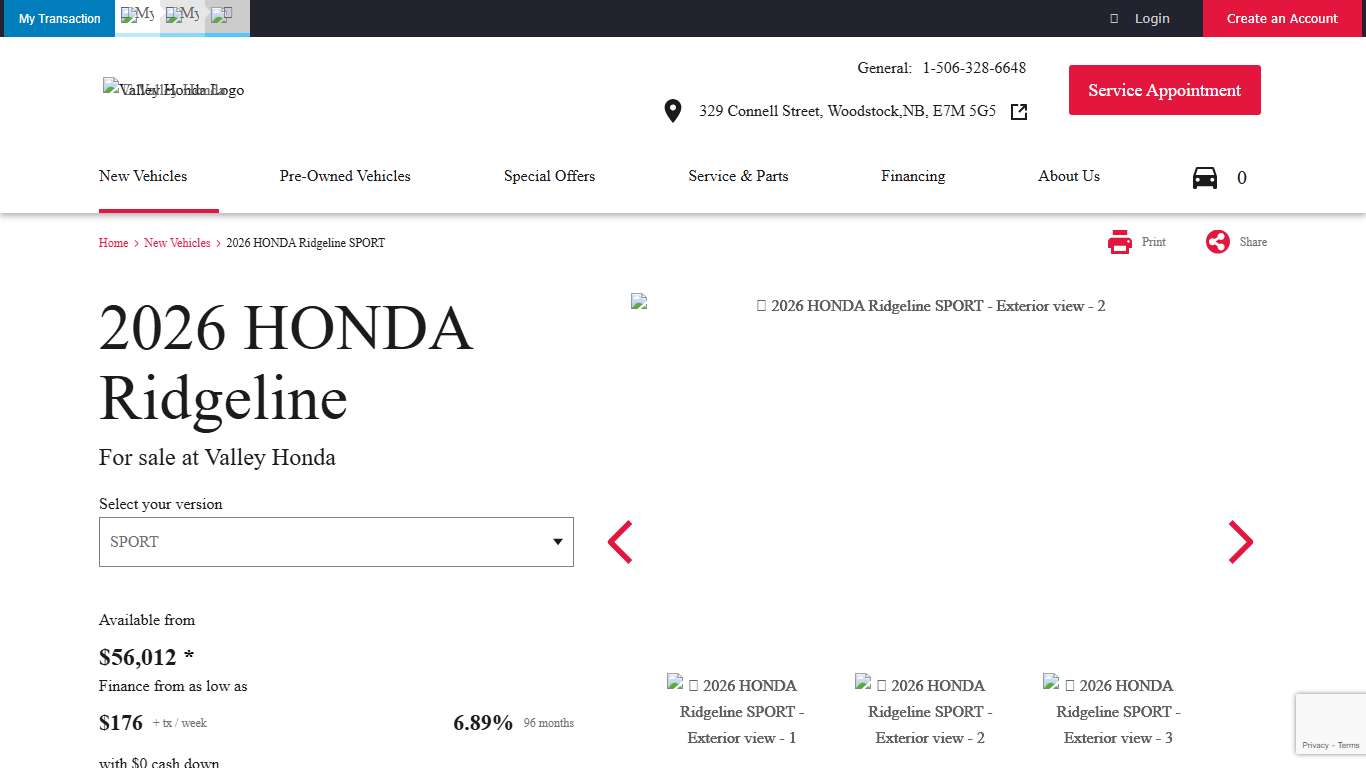Go to previous photo with left chevron
The image size is (1366, 768).
(620, 542)
